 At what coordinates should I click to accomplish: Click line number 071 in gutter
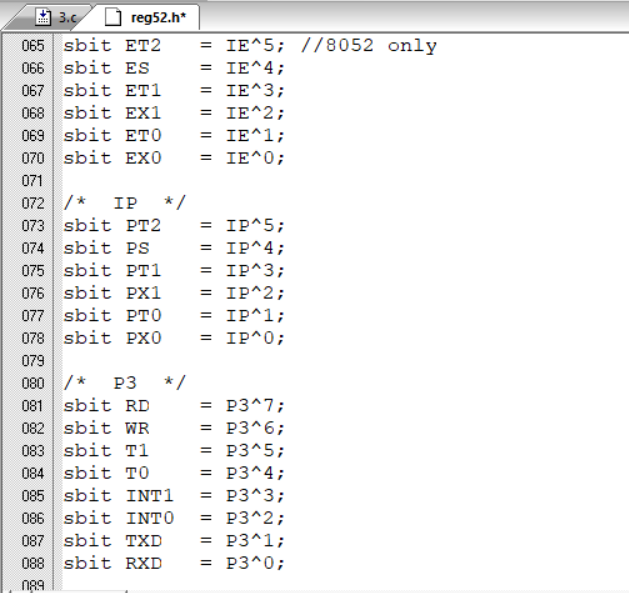32,181
